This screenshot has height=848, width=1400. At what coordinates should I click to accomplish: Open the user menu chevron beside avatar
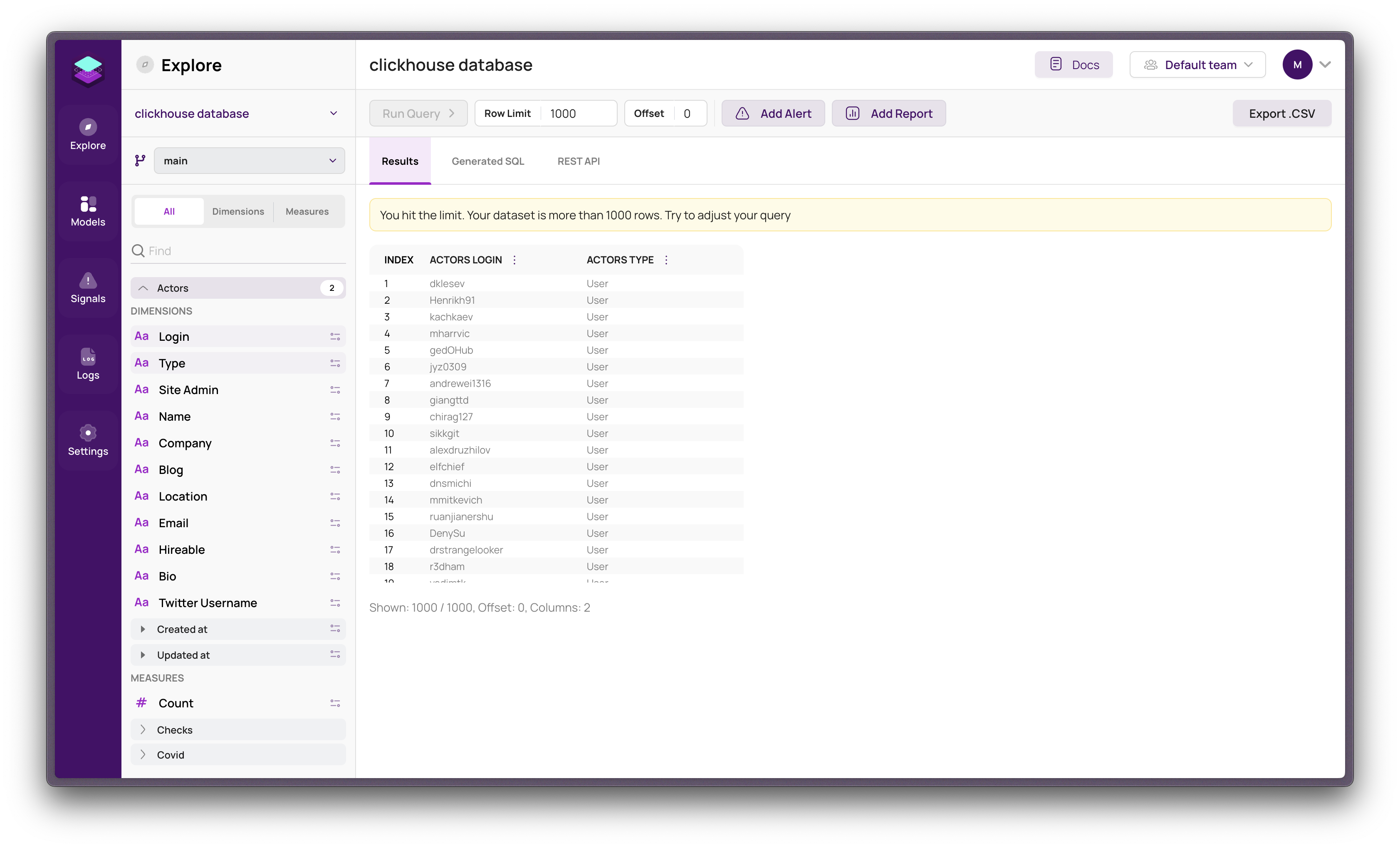[x=1325, y=65]
